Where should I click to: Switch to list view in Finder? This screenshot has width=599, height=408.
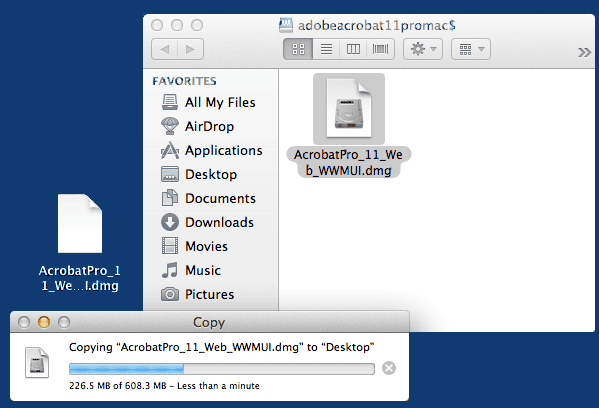(x=326, y=49)
